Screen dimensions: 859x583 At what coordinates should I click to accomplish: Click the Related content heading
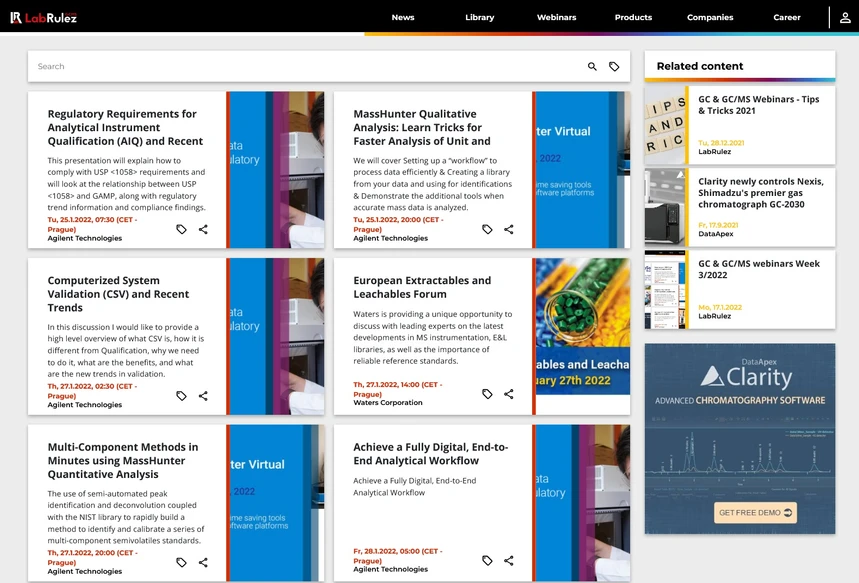pyautogui.click(x=700, y=66)
